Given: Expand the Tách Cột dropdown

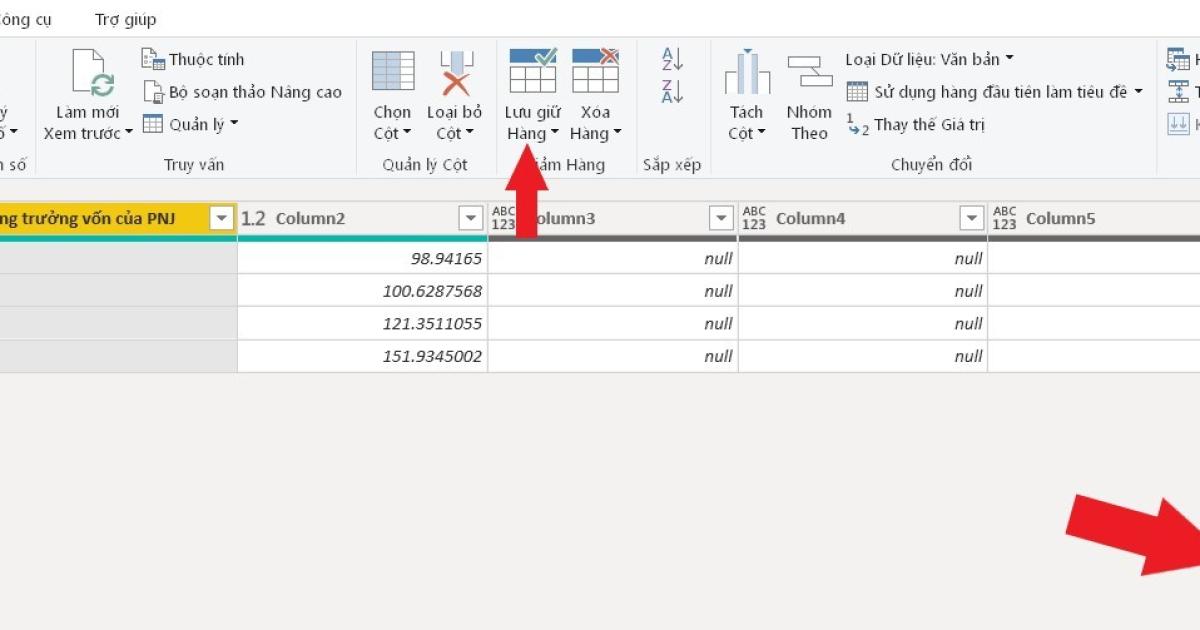Looking at the screenshot, I should [761, 133].
